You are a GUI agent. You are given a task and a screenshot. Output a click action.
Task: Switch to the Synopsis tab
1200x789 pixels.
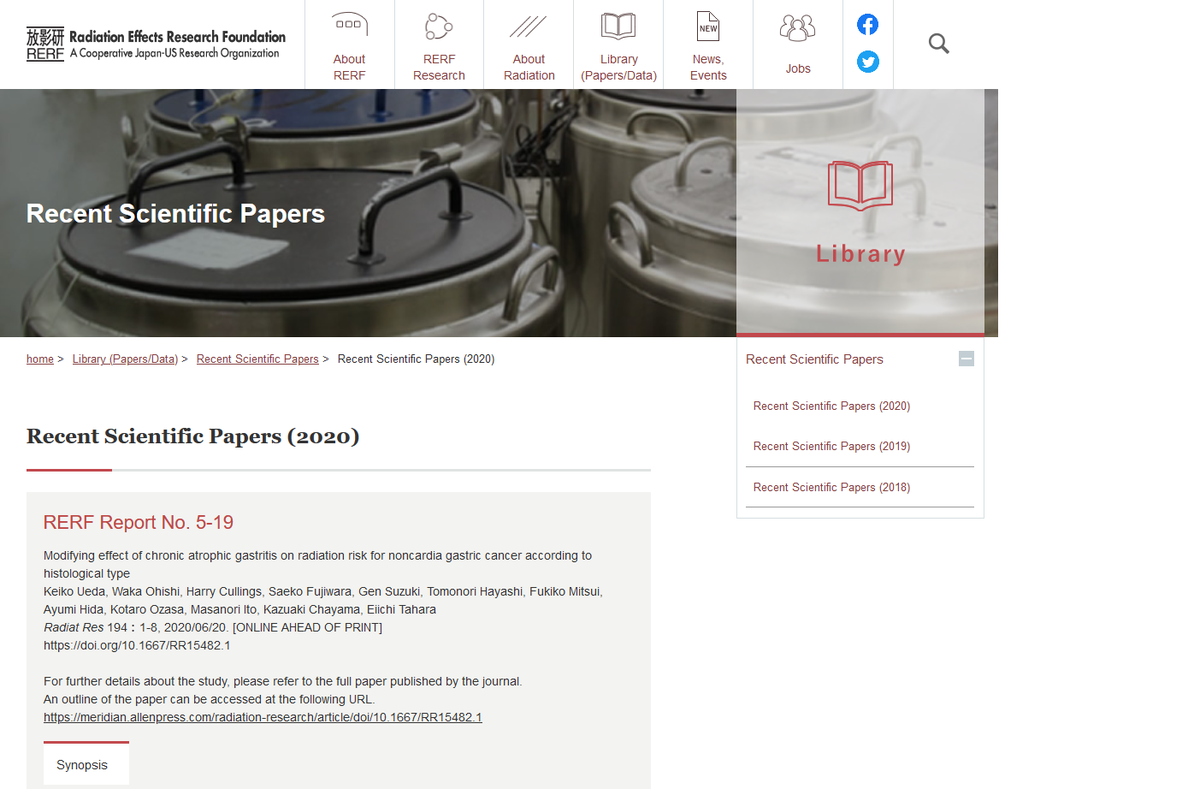(86, 764)
